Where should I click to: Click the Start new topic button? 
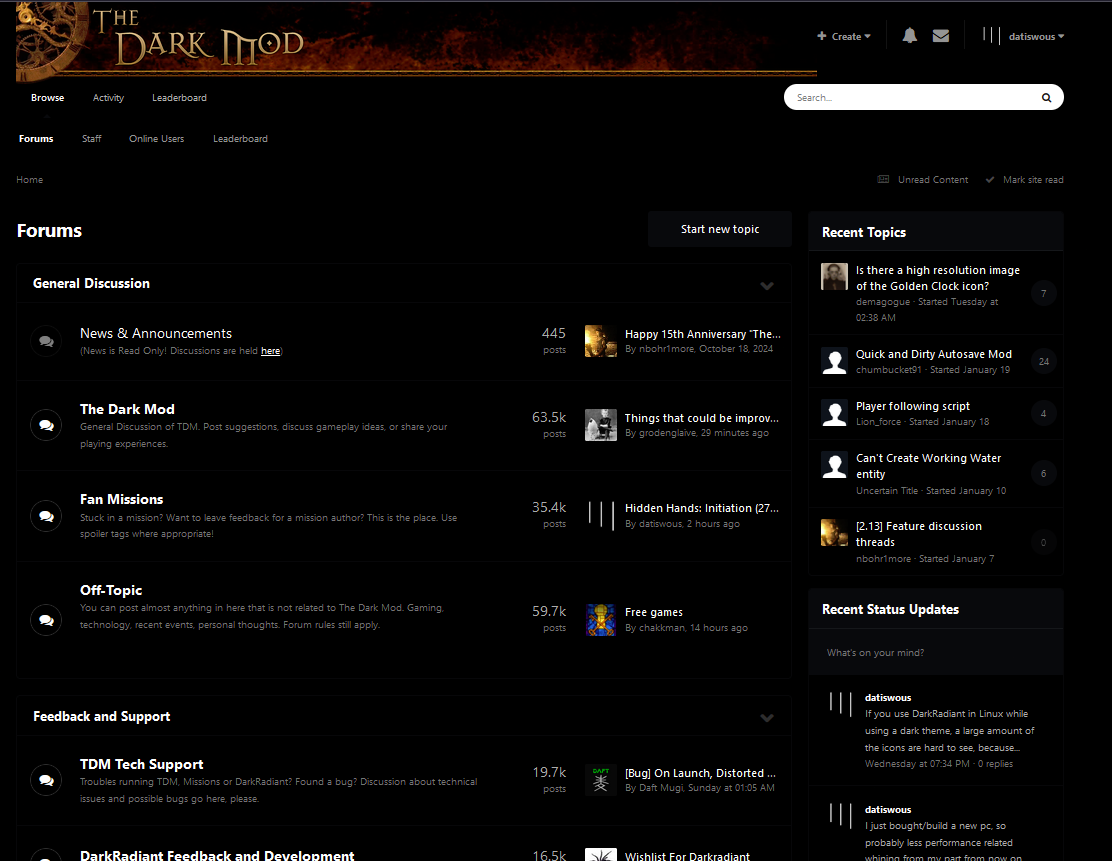[720, 229]
